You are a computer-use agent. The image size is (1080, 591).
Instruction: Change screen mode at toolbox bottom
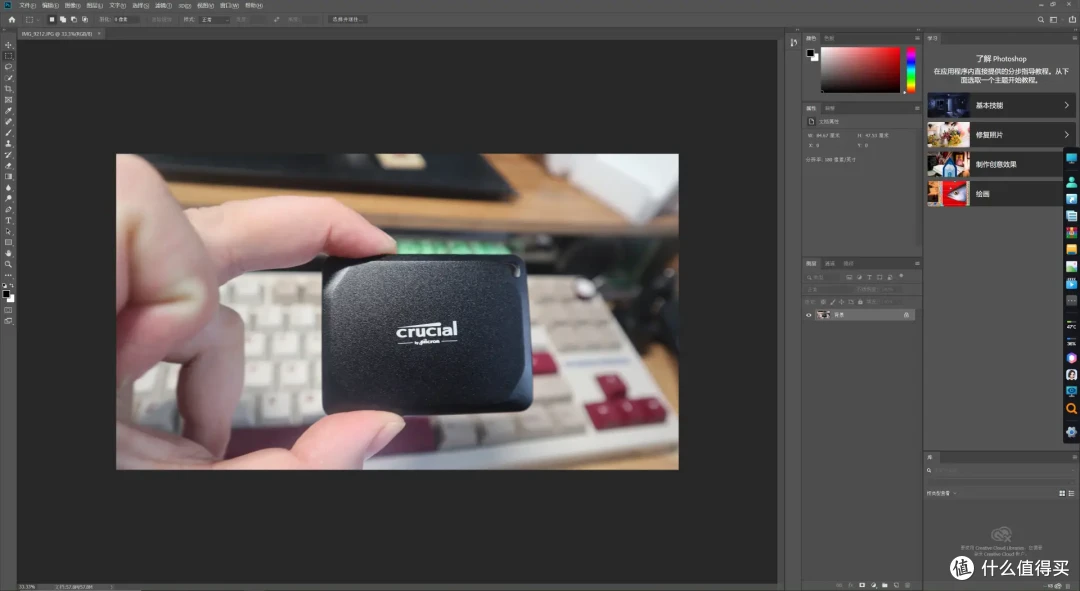[x=8, y=321]
